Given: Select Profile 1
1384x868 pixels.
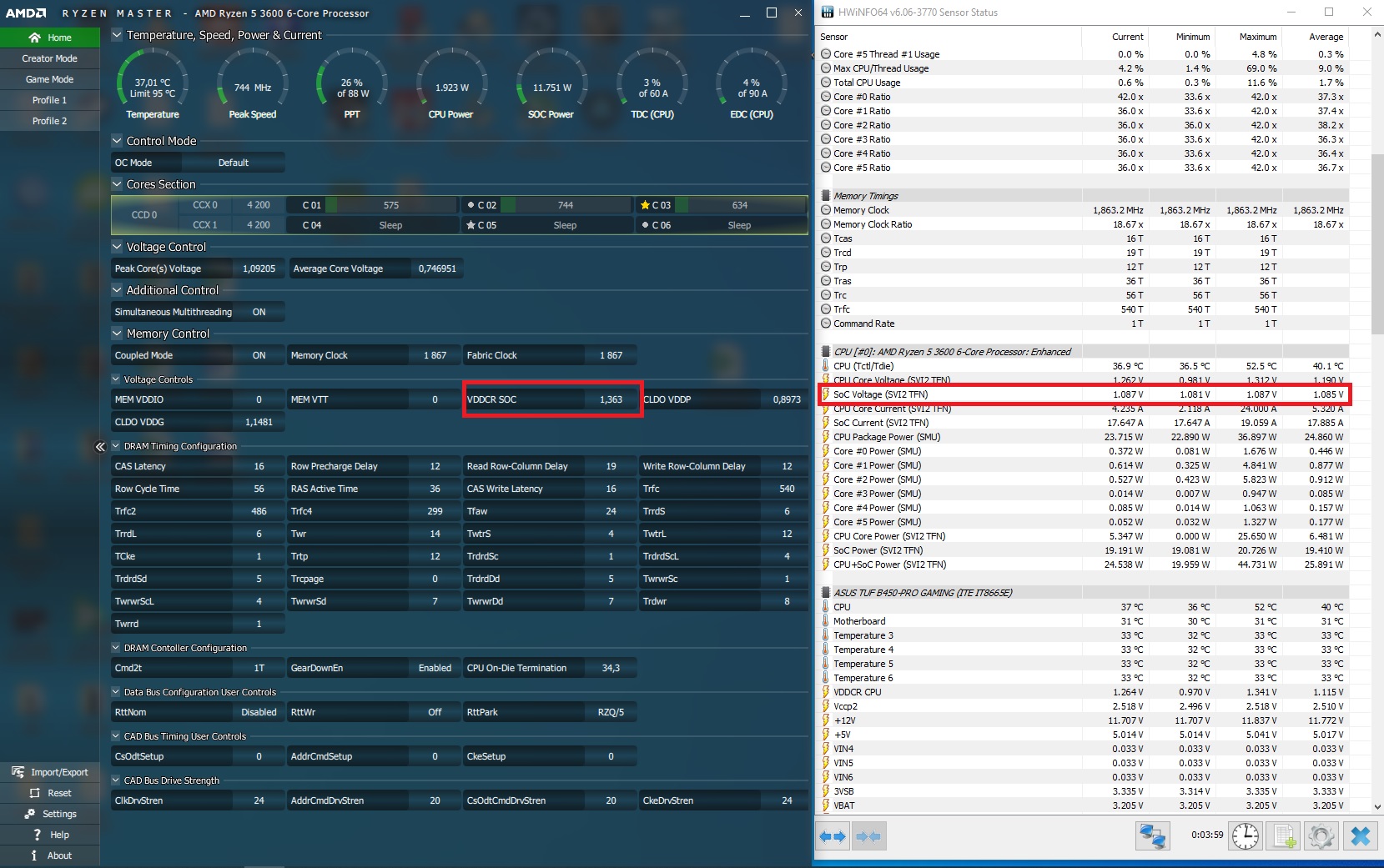Looking at the screenshot, I should (50, 100).
